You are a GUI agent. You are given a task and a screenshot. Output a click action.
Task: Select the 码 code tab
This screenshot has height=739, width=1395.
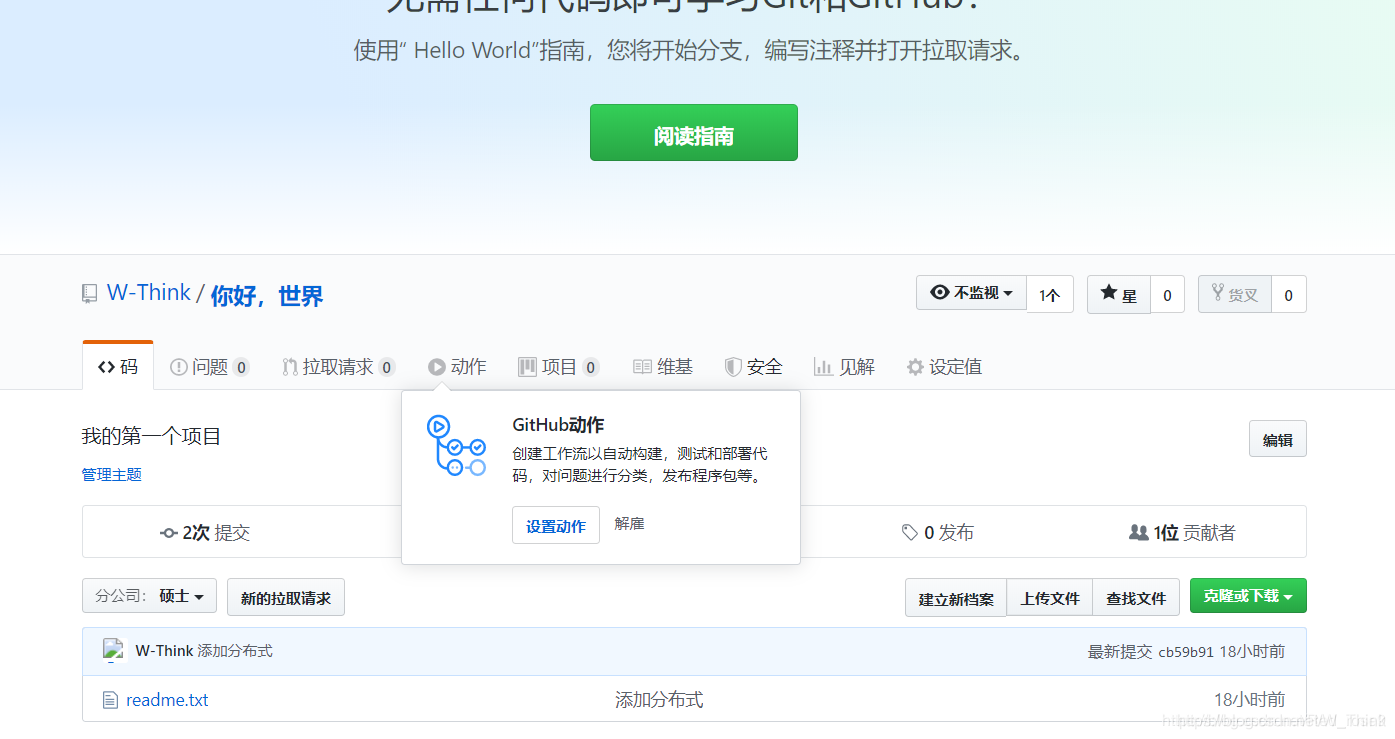(x=118, y=367)
